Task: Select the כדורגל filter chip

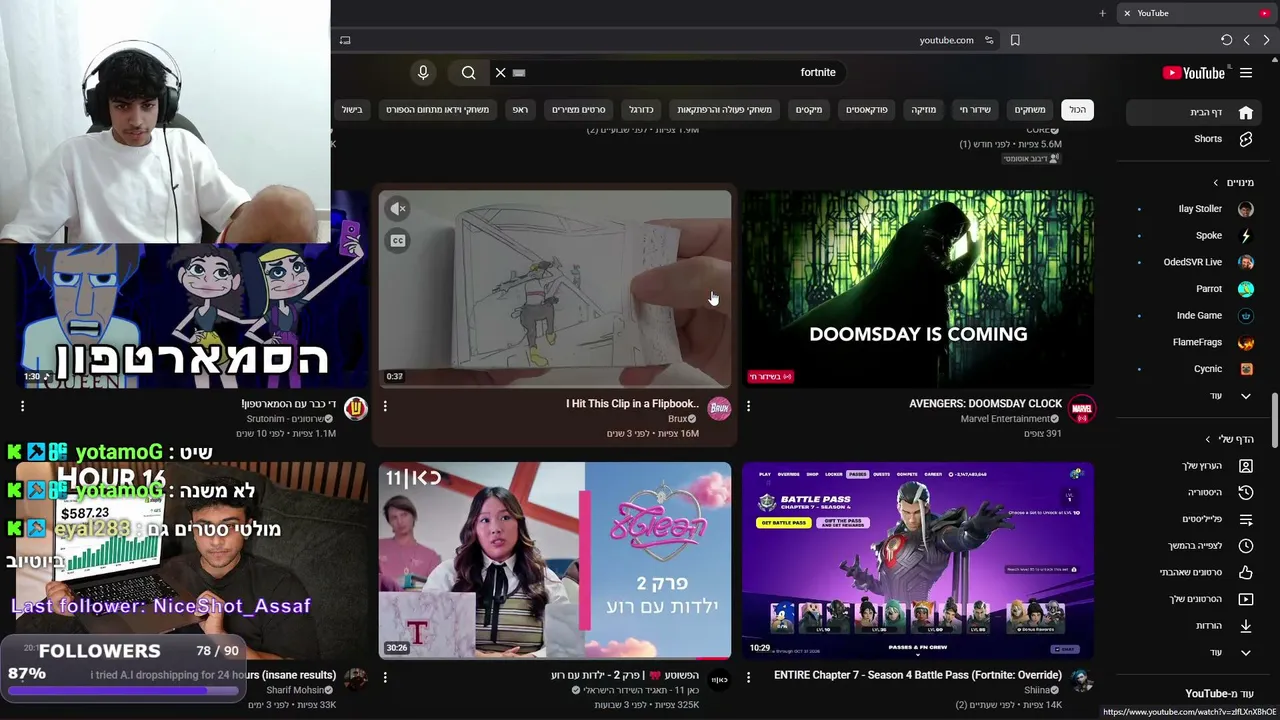Action: 641,110
